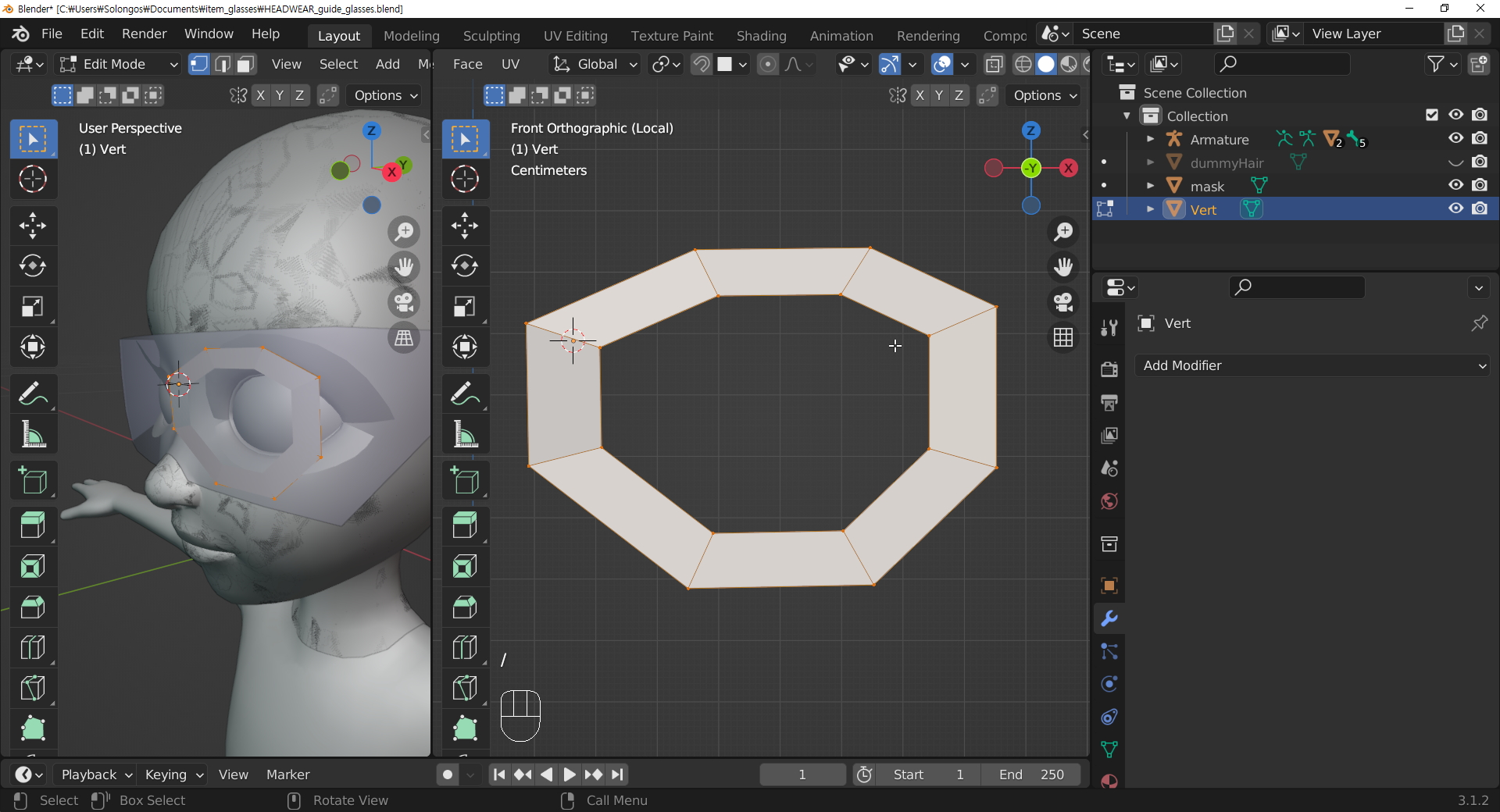Expand the mask tree item
This screenshot has width=1500, height=812.
[x=1150, y=186]
